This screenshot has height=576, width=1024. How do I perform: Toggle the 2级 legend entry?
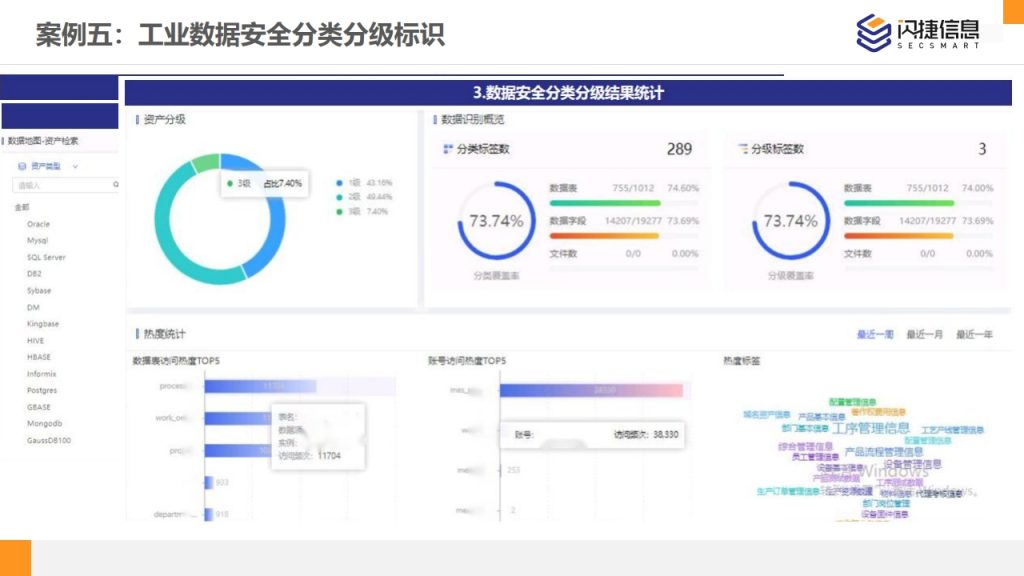coord(364,197)
